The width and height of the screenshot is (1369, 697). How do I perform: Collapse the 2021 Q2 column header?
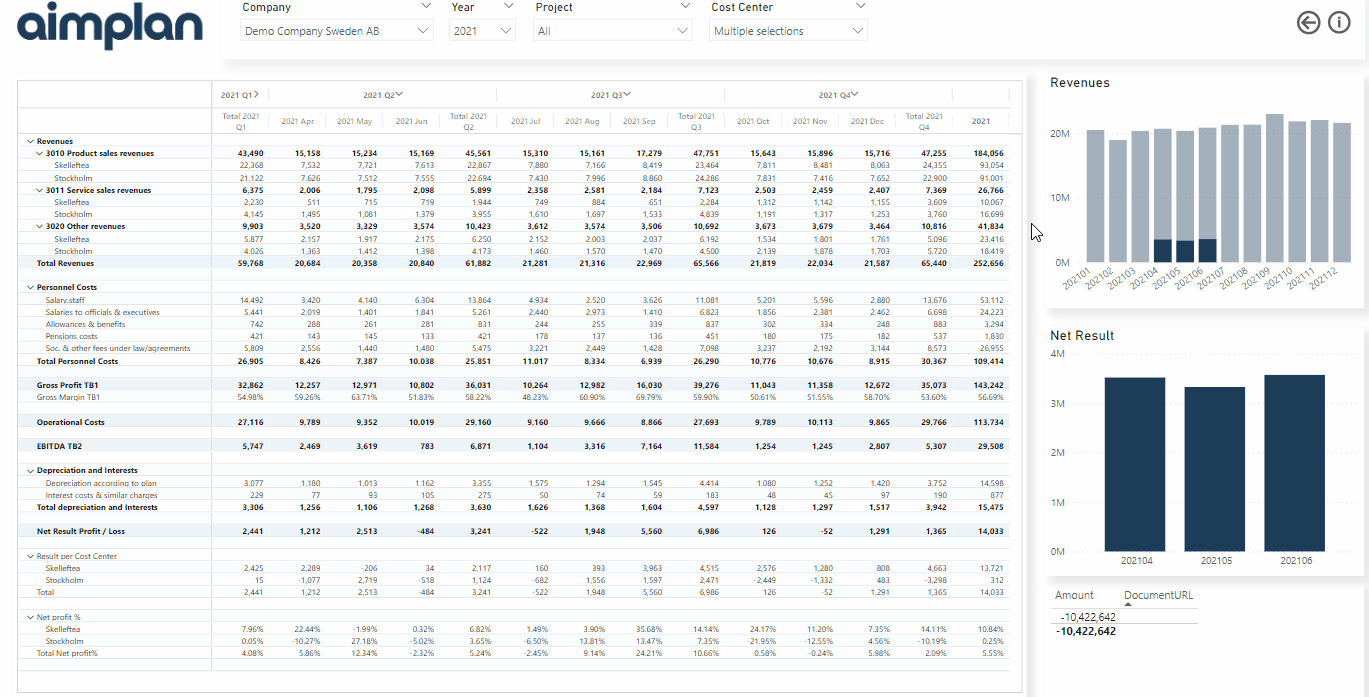point(399,95)
